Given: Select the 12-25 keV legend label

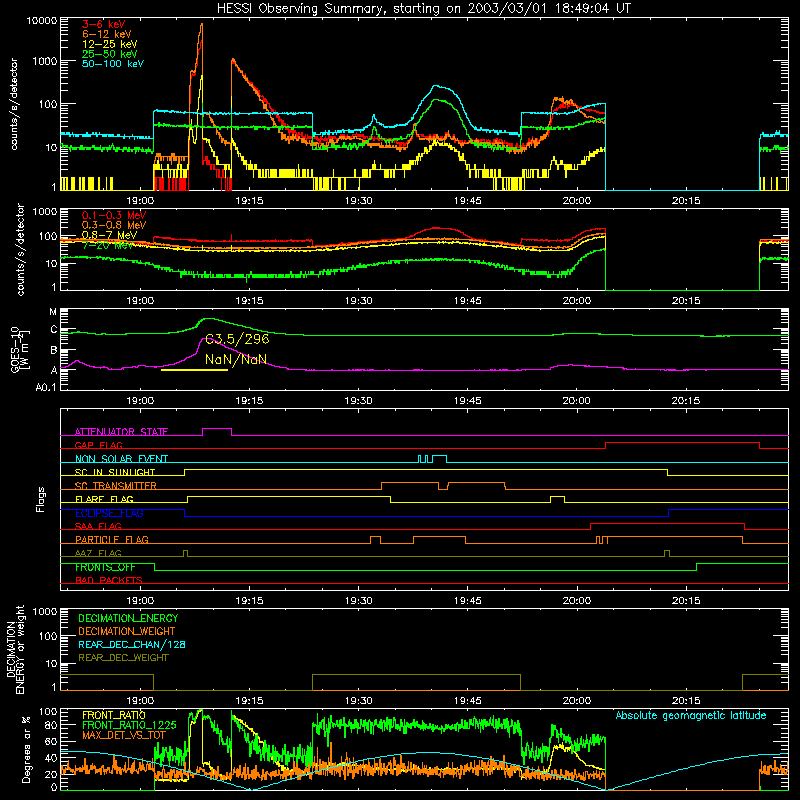Looking at the screenshot, I should click(110, 44).
